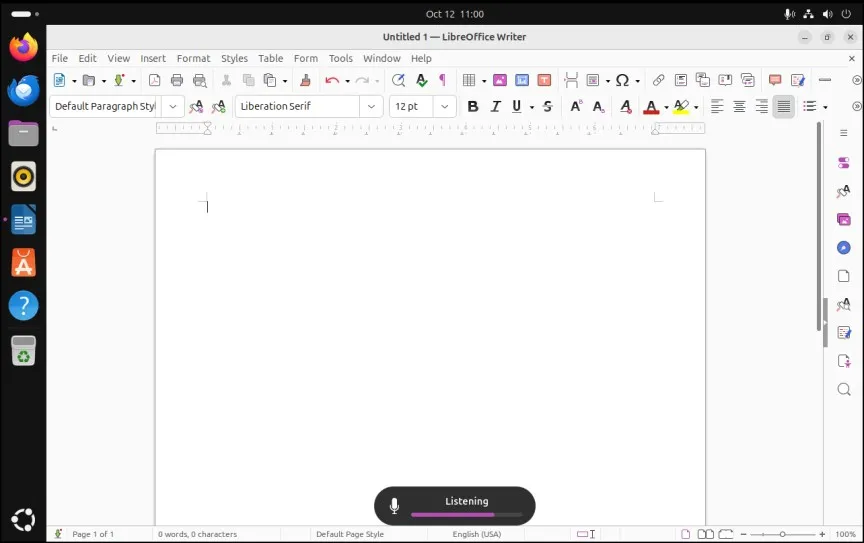Click the Omega special character icon
This screenshot has height=543, width=864.
click(623, 80)
